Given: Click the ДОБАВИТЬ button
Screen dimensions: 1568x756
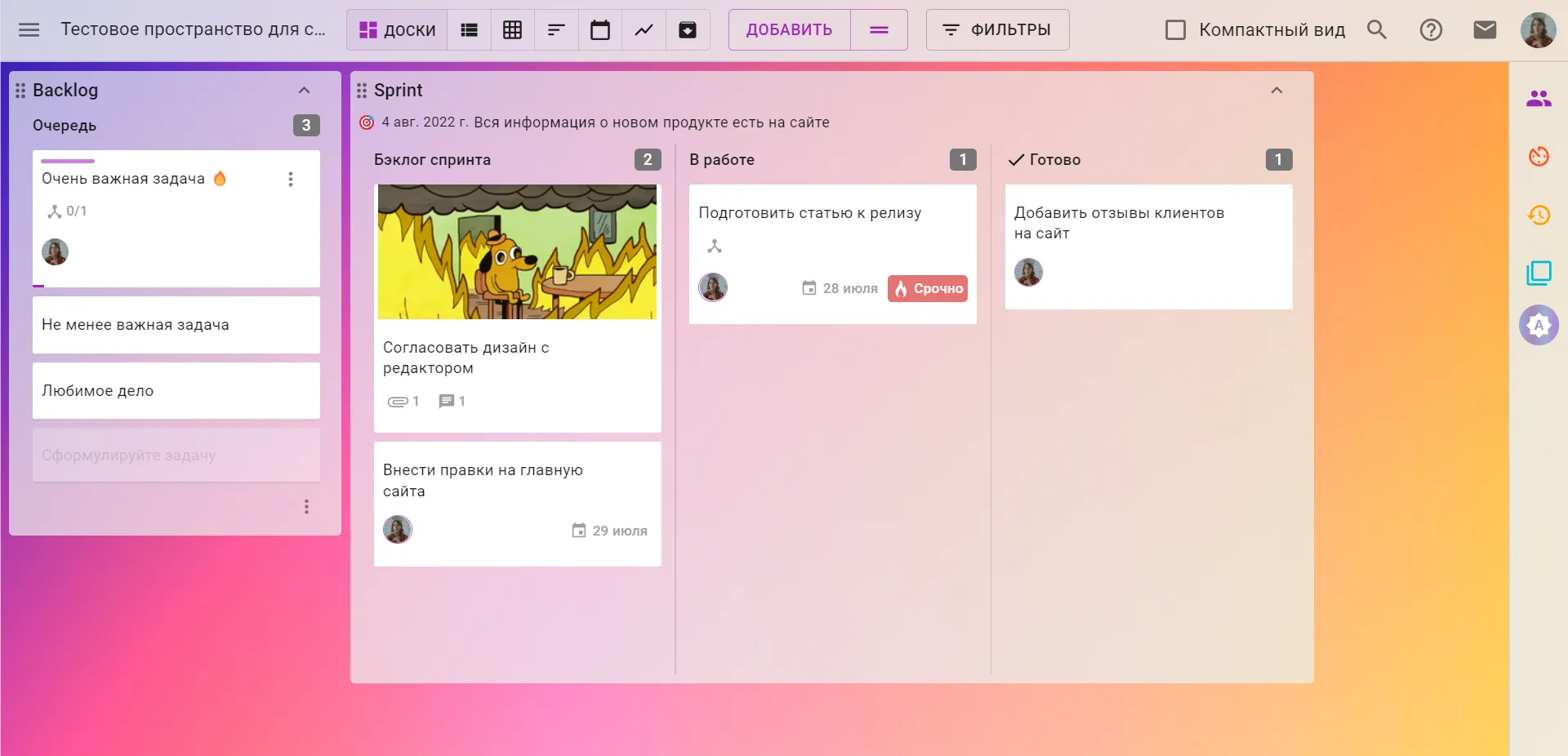Looking at the screenshot, I should (789, 30).
